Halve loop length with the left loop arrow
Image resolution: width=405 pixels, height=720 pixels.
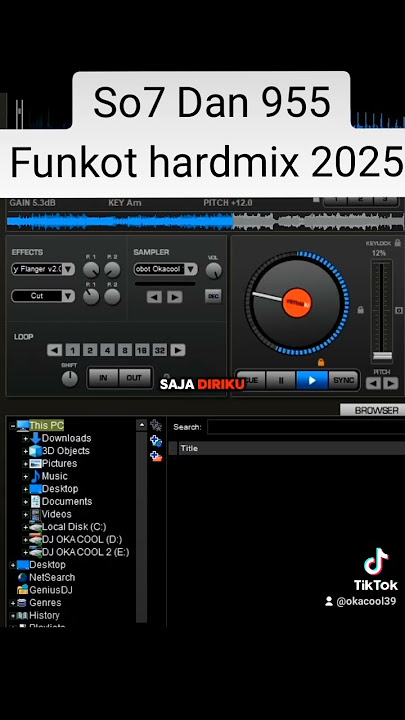(x=54, y=350)
